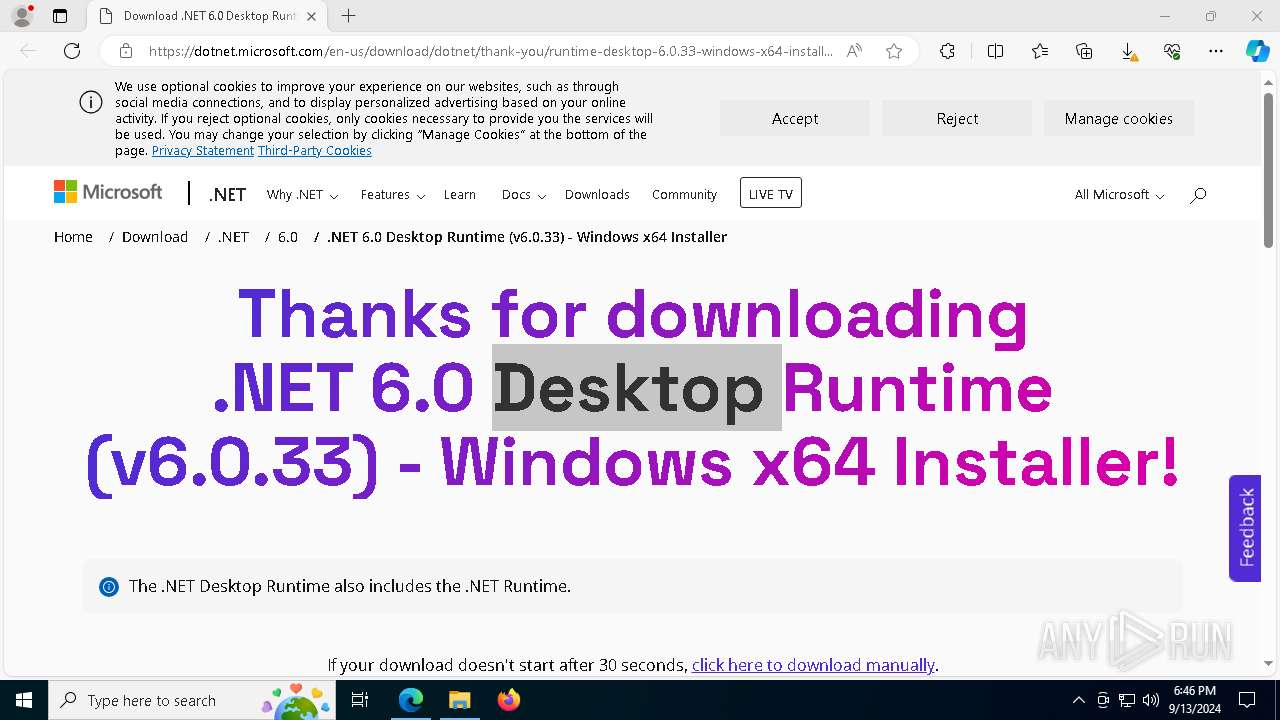
Task: Accept optional cookies
Action: tap(795, 118)
